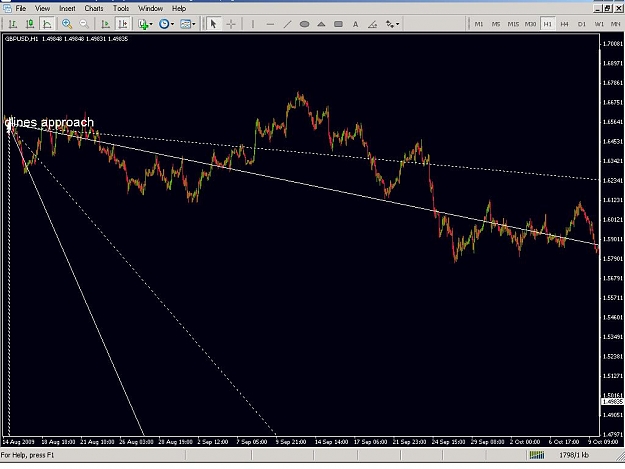The image size is (625, 469).
Task: Open the periodicity clock icon
Action: [x=164, y=24]
